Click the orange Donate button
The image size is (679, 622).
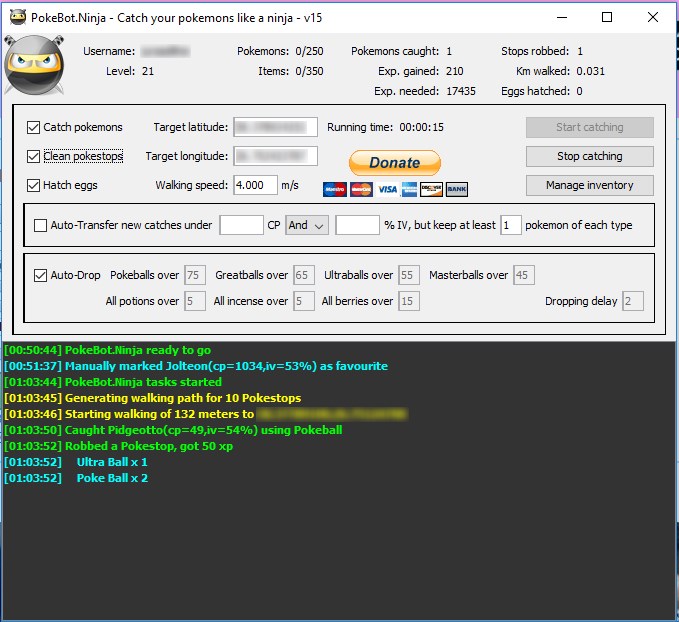[x=394, y=162]
